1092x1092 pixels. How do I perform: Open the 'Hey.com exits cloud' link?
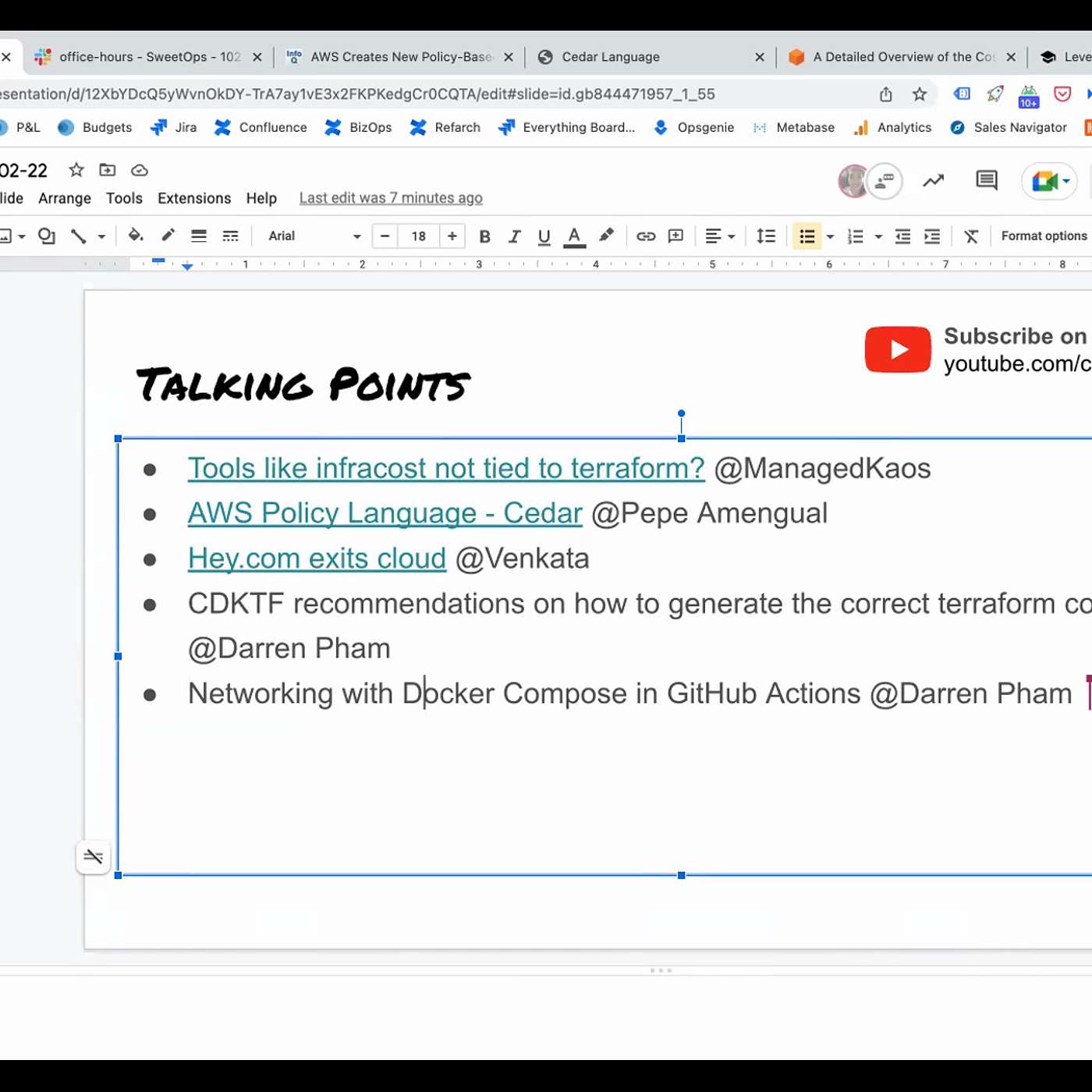click(x=317, y=558)
